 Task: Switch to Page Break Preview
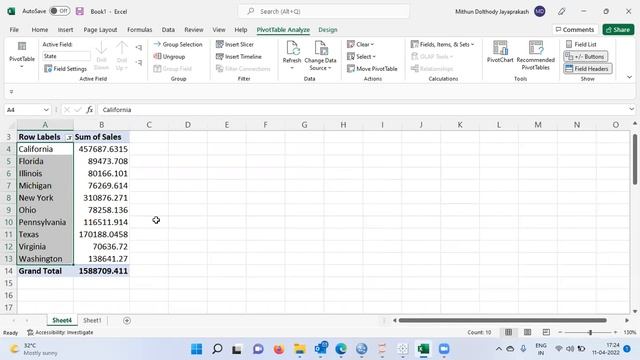tap(546, 332)
